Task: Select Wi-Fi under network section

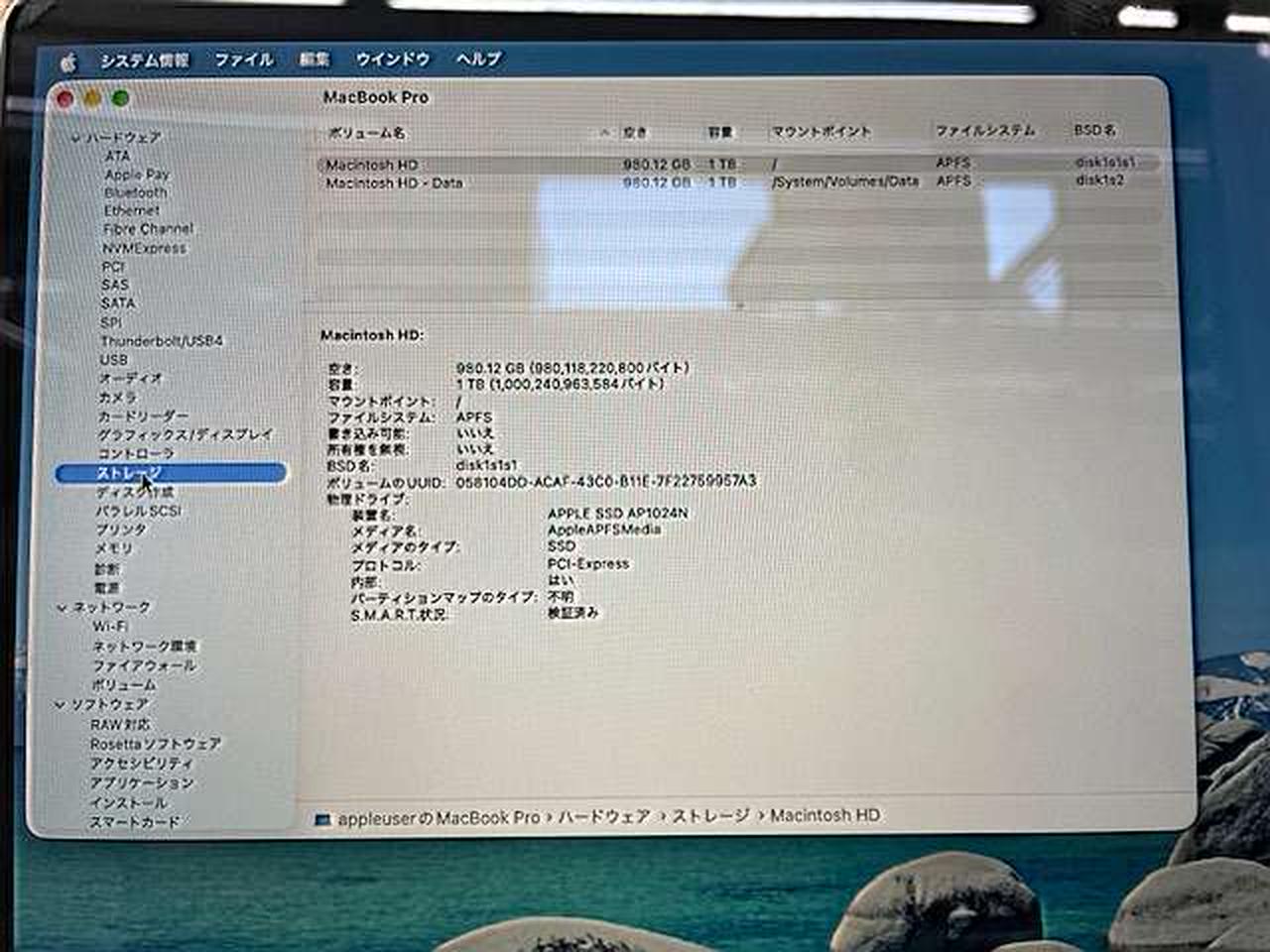Action: point(109,627)
